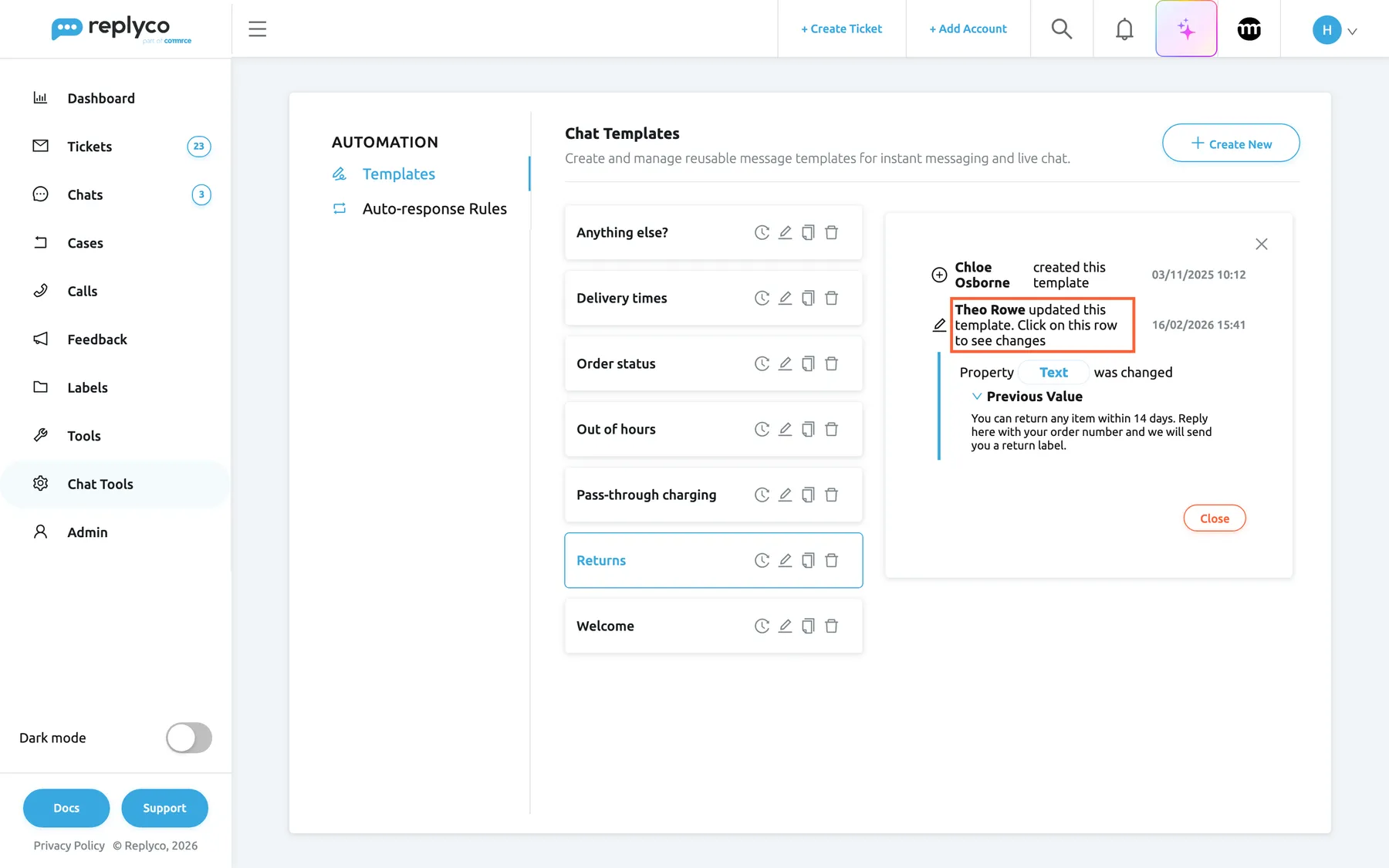Select the Returns template row
This screenshot has height=868, width=1389.
[713, 560]
